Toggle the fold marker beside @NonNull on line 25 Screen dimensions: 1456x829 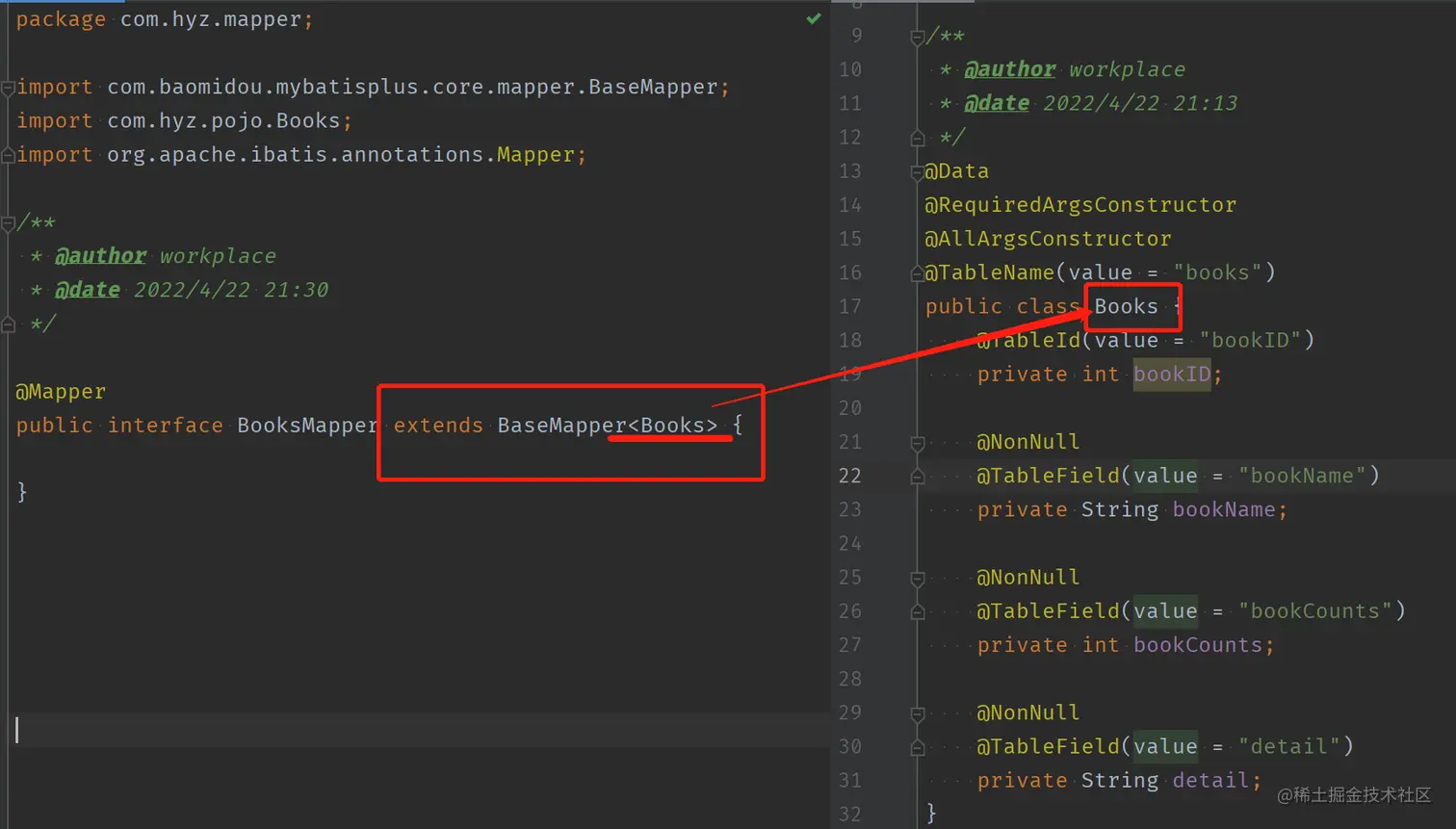point(918,579)
